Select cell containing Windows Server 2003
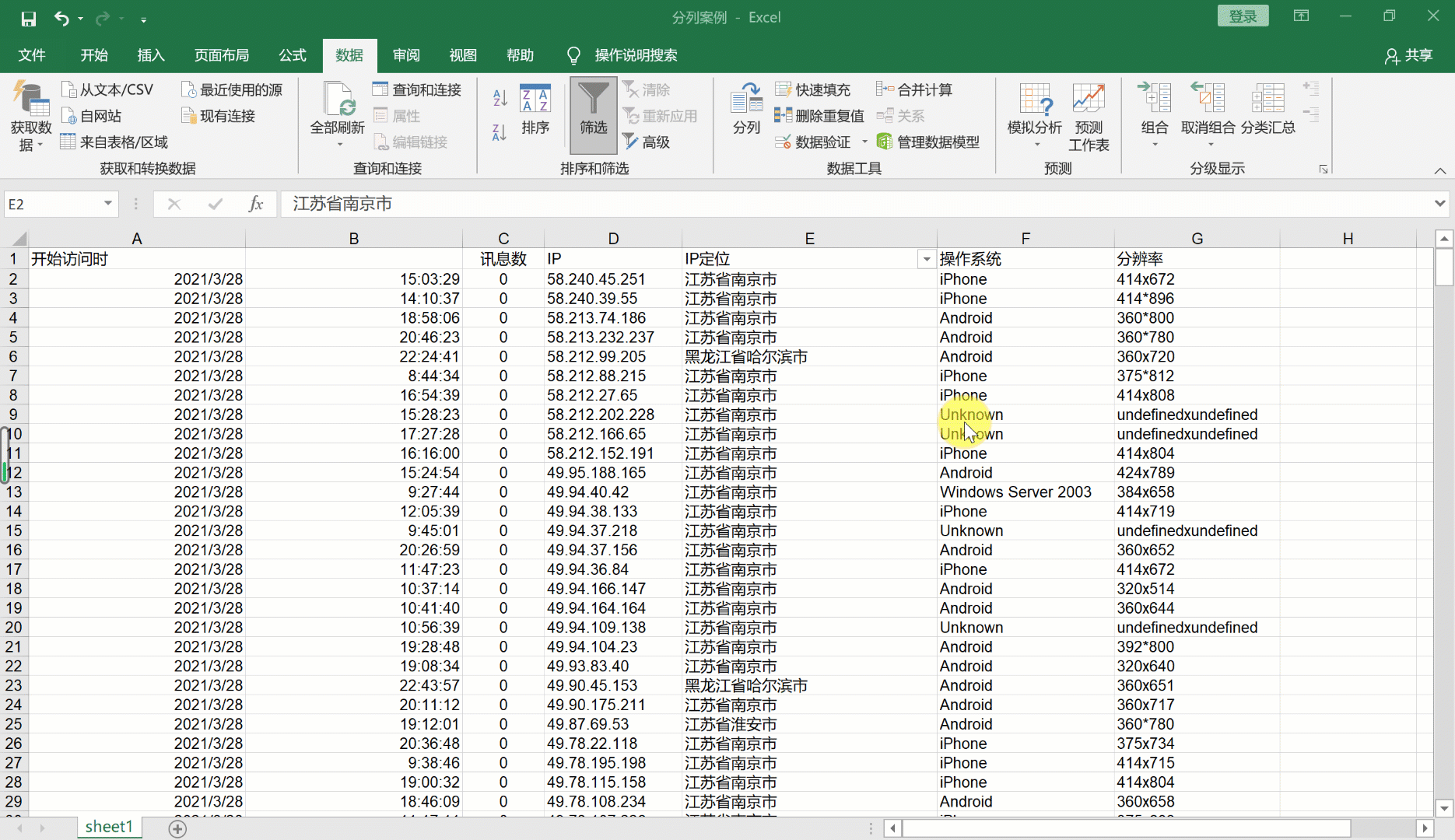Viewport: 1455px width, 840px height. 1026,492
